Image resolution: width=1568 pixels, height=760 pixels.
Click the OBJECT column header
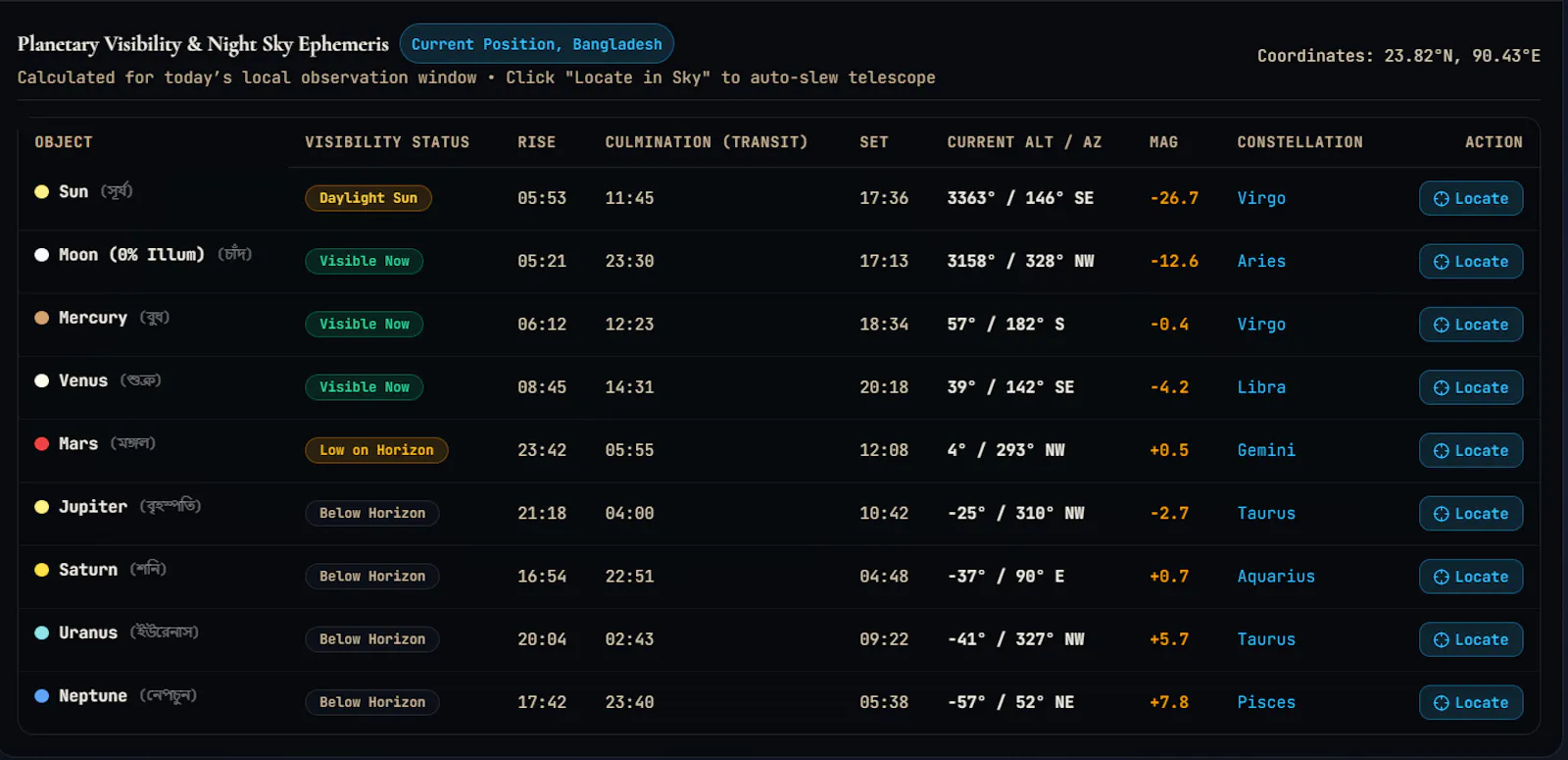click(x=64, y=142)
